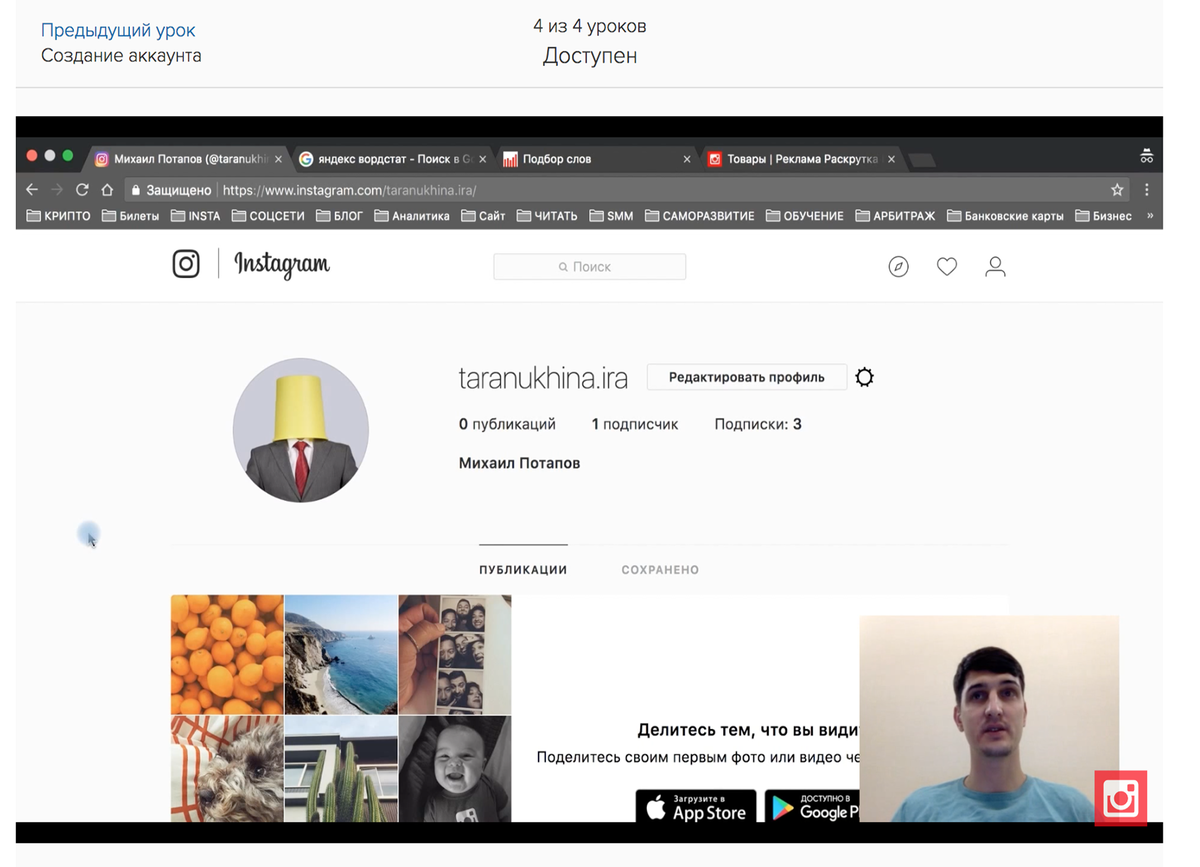Screen dimensions: 1200x867
Task: Click the Instagram Поиск search field
Action: (x=590, y=267)
